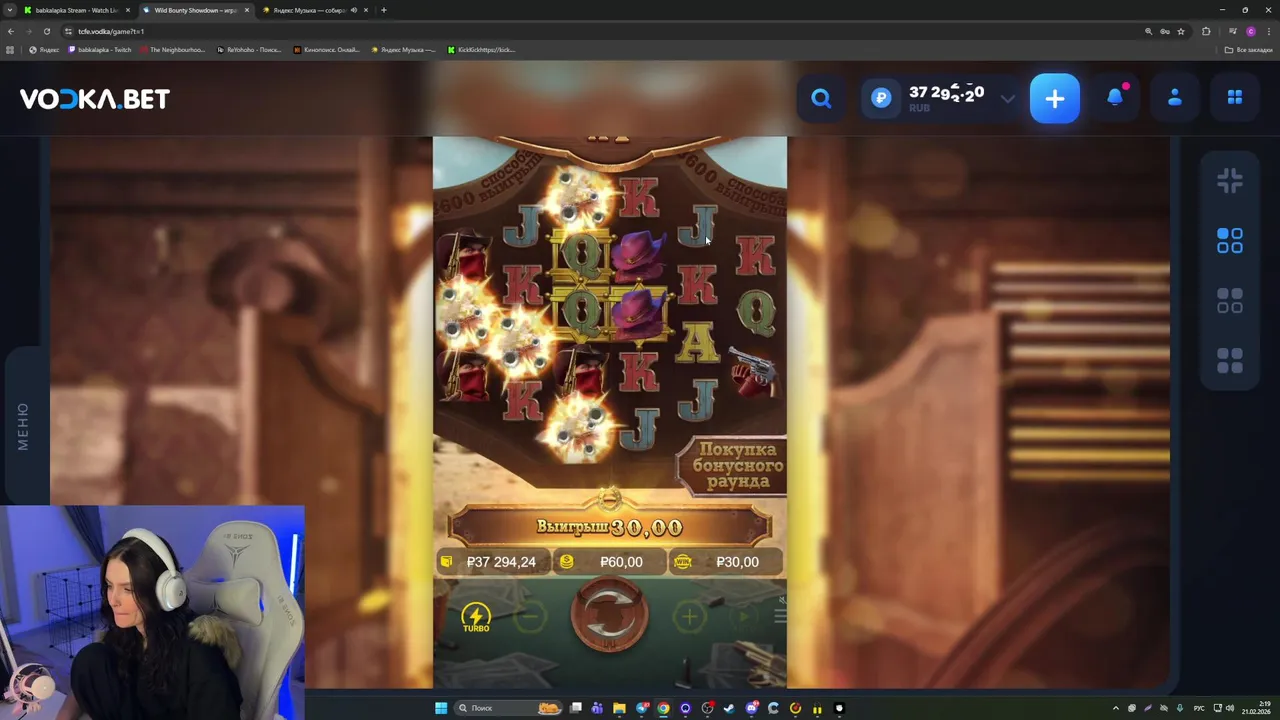1280x720 pixels.
Task: Open the bookmarks bar apps grid
Action: [10, 49]
